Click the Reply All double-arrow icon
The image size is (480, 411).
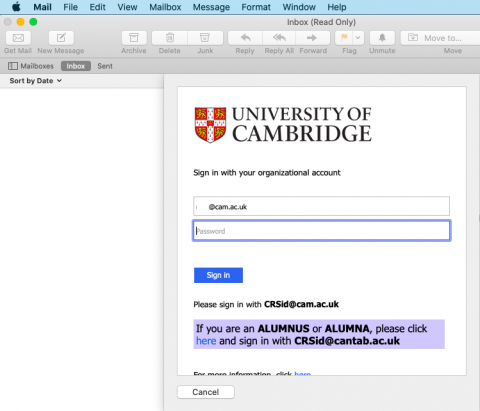coord(279,38)
